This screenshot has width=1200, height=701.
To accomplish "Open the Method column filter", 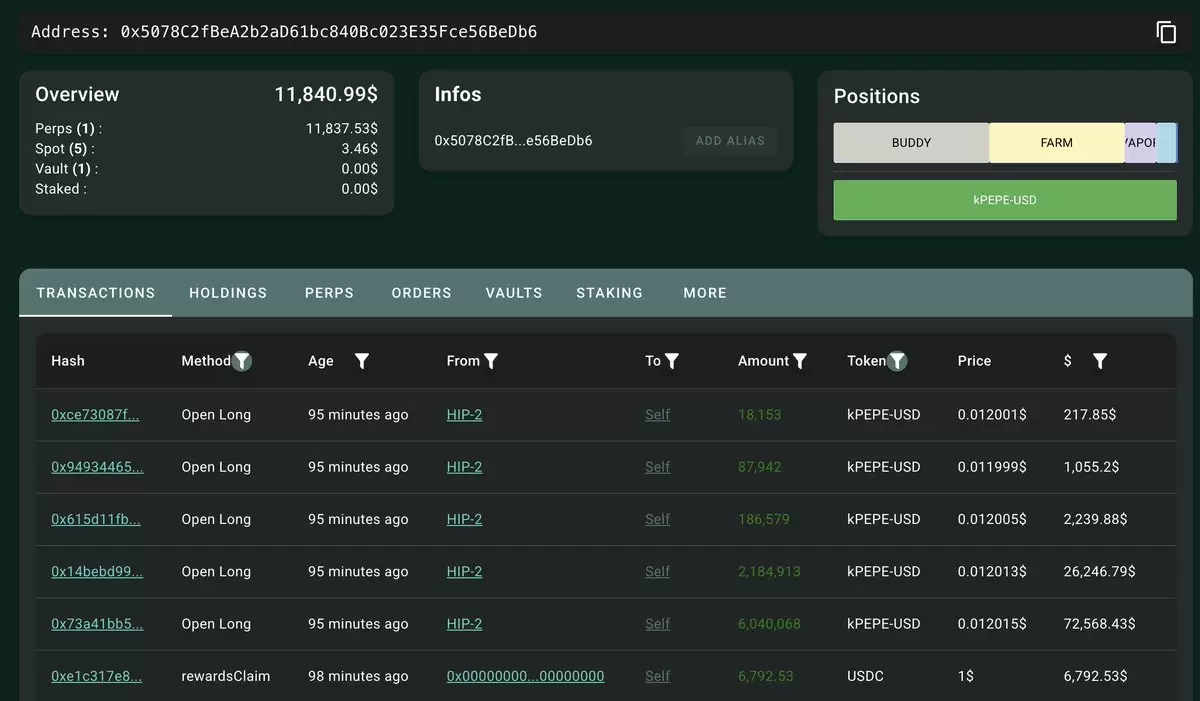I will click(x=242, y=361).
